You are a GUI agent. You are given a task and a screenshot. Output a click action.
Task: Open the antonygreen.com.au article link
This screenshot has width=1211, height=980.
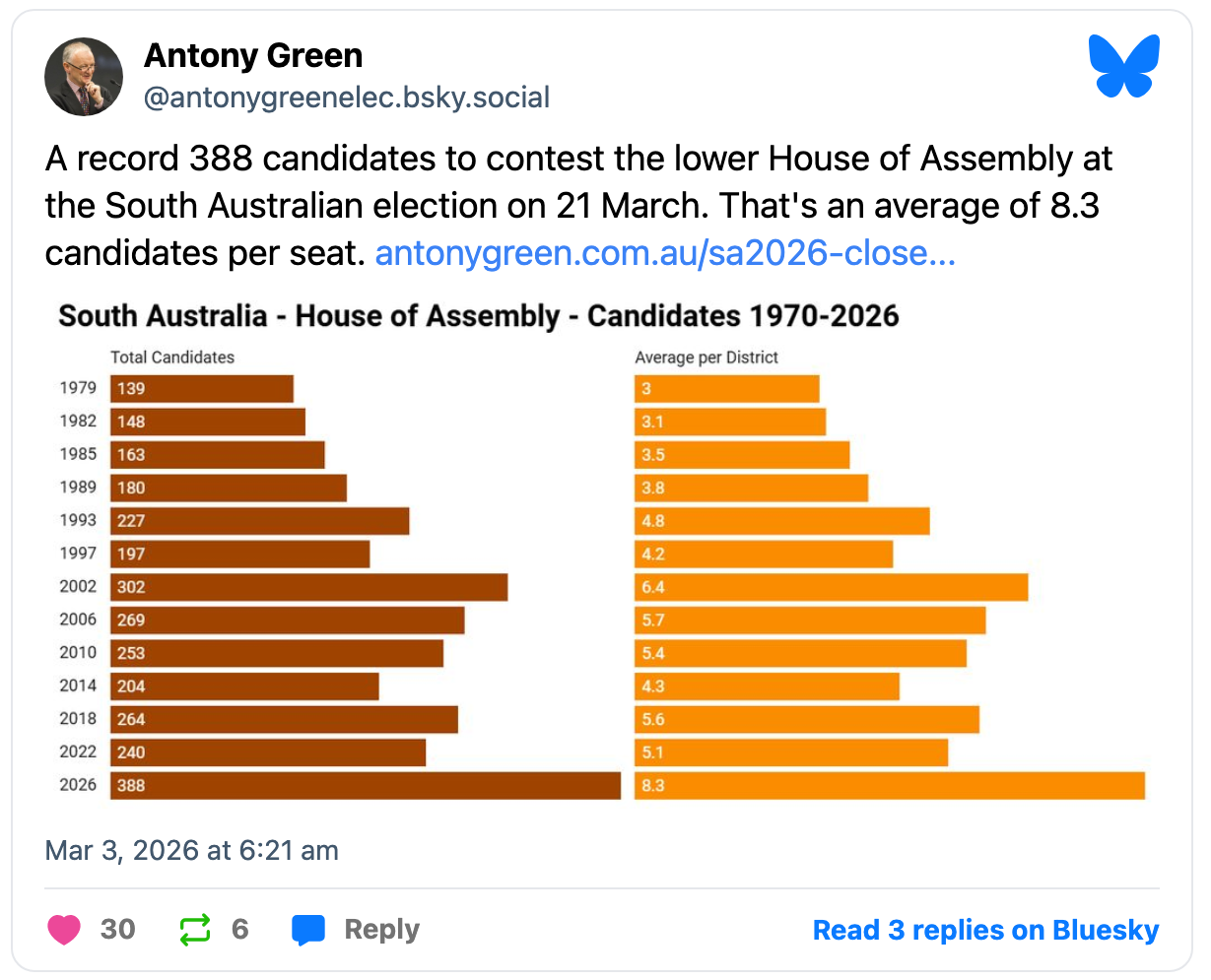point(665,253)
